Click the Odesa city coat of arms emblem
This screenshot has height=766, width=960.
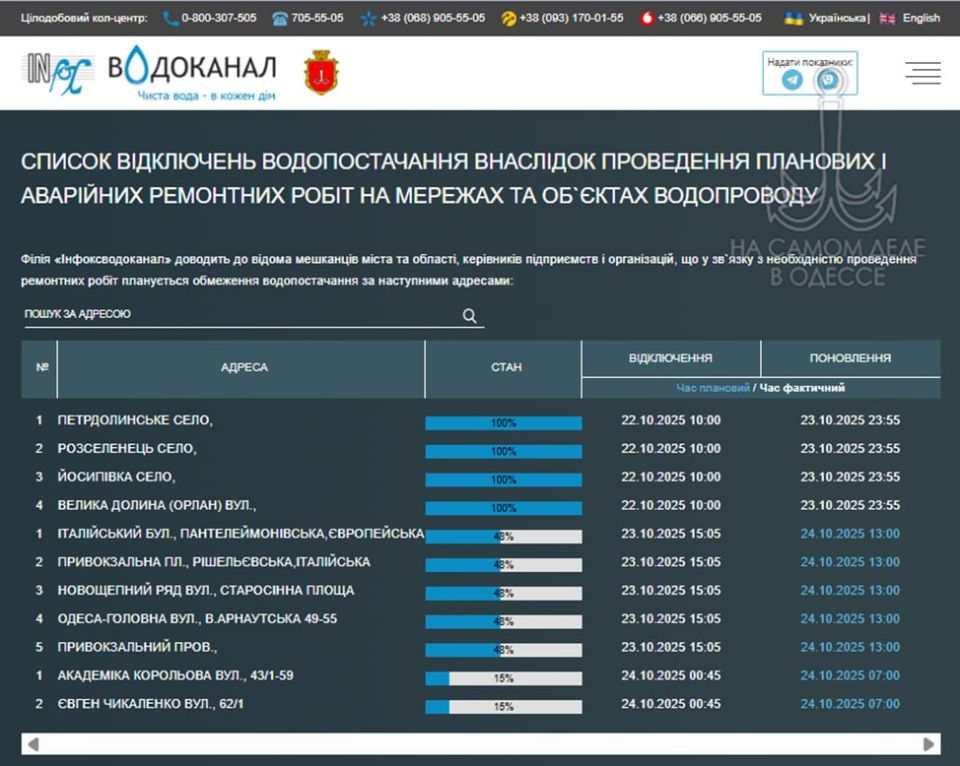(x=322, y=73)
